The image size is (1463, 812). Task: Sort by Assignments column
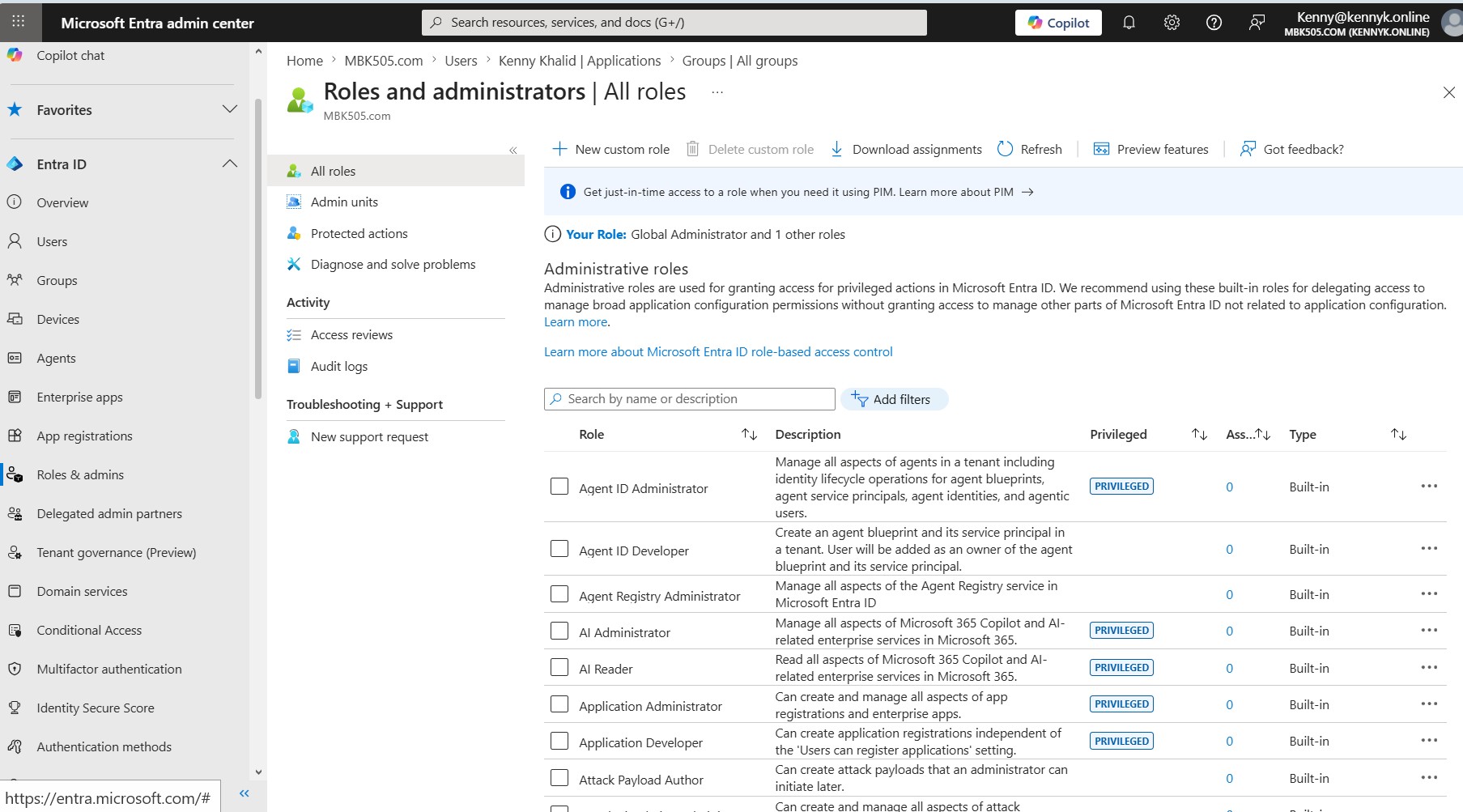point(1262,435)
